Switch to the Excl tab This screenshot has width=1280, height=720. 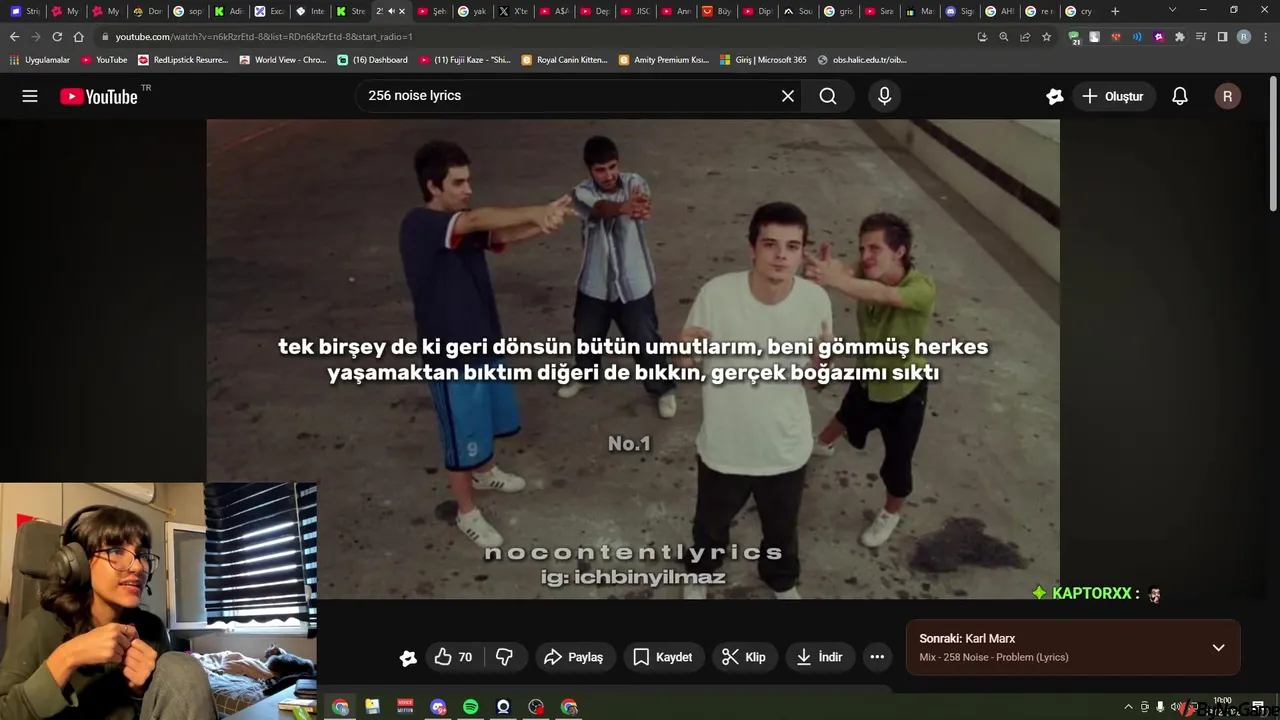pos(270,11)
